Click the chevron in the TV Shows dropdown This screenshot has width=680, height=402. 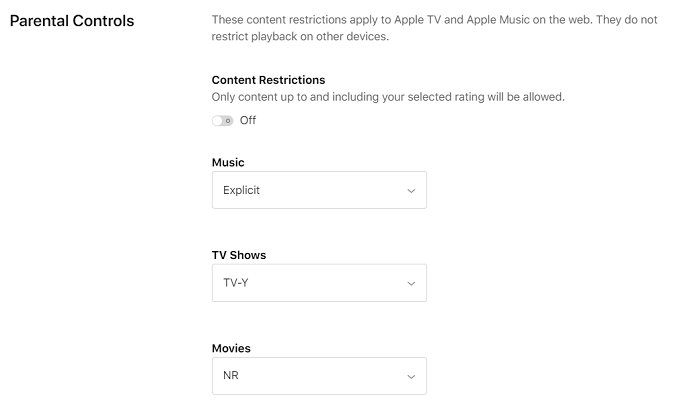410,283
